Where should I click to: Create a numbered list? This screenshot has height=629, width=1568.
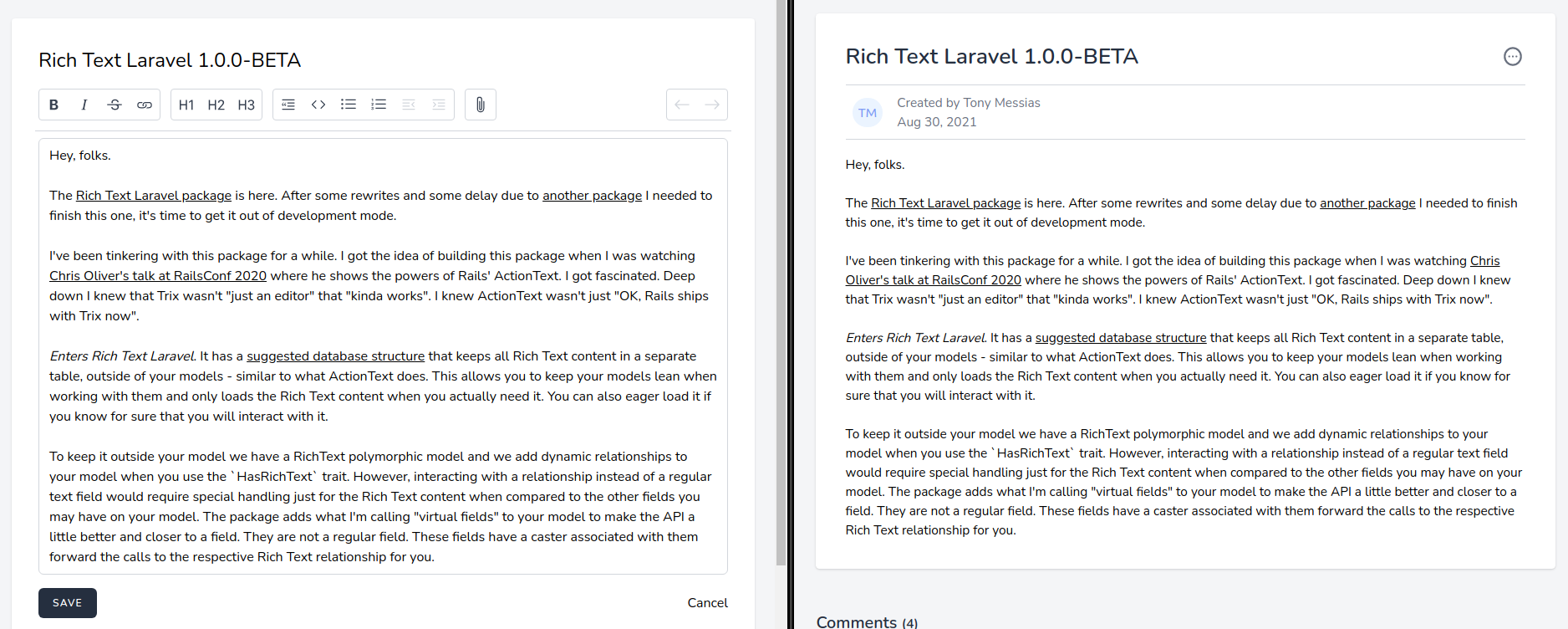[x=379, y=105]
